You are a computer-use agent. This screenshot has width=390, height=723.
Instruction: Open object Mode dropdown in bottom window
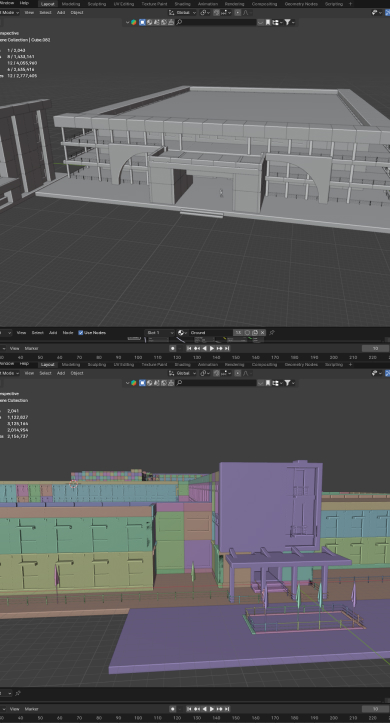[10, 373]
